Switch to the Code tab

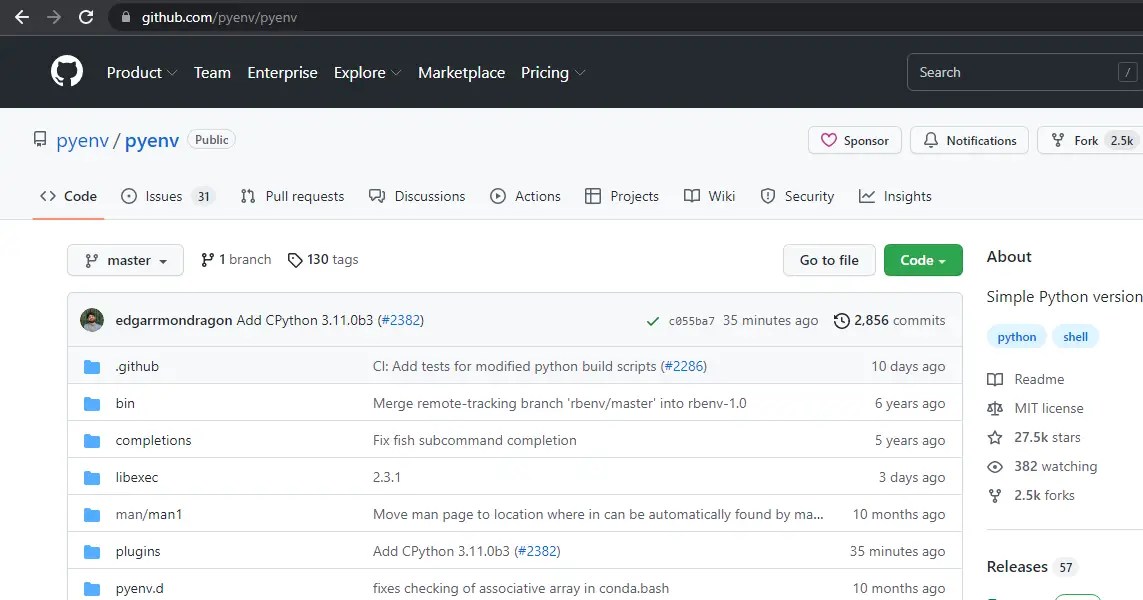[69, 196]
